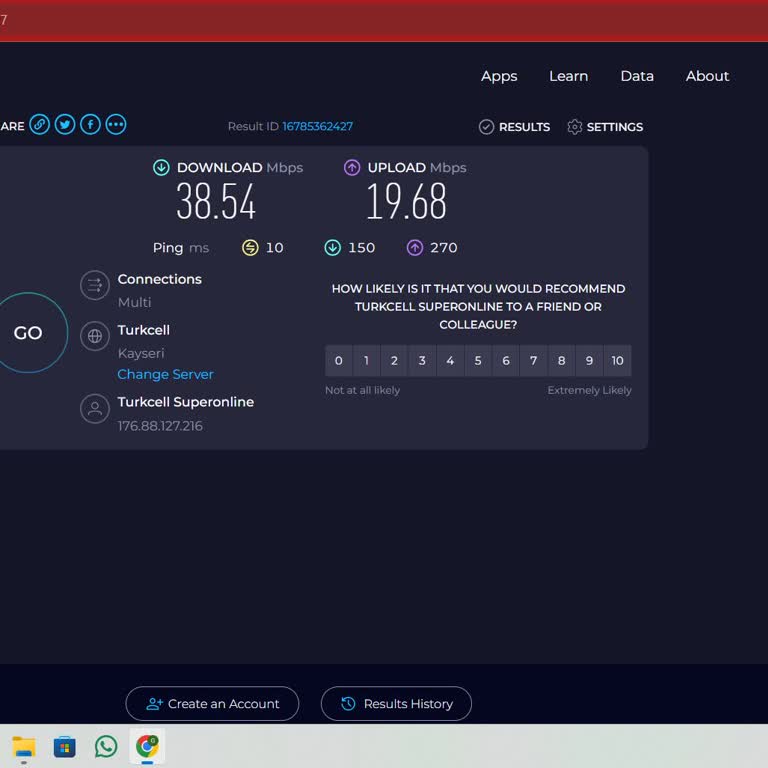Screen dimensions: 768x768
Task: Open File Explorer from the taskbar
Action: tap(24, 747)
